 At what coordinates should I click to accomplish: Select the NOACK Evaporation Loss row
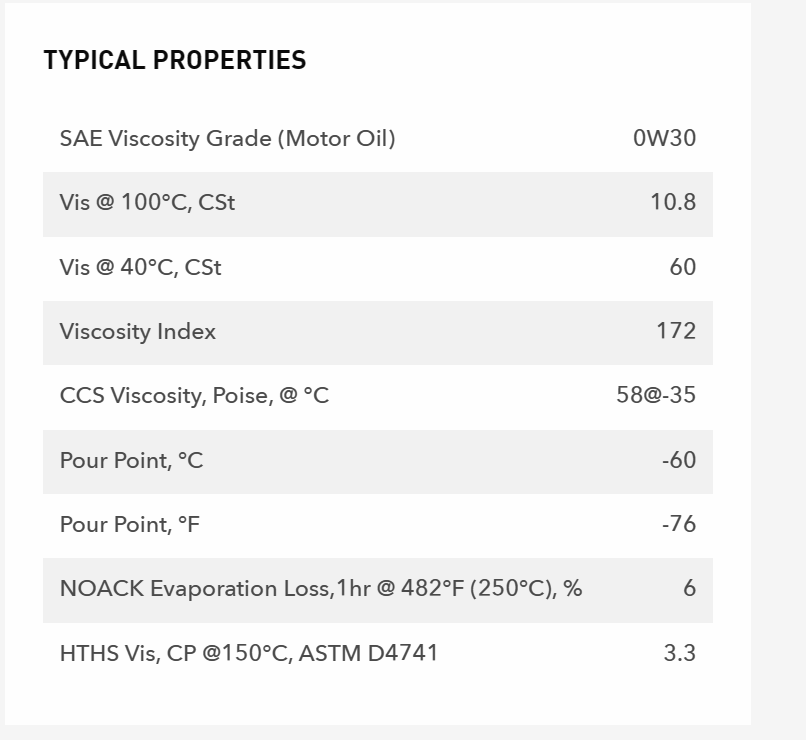click(378, 590)
